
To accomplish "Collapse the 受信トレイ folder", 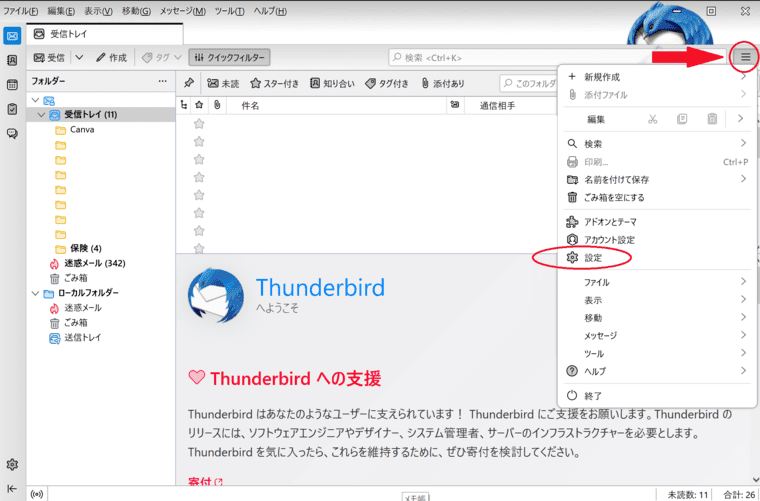I will click(x=42, y=115).
